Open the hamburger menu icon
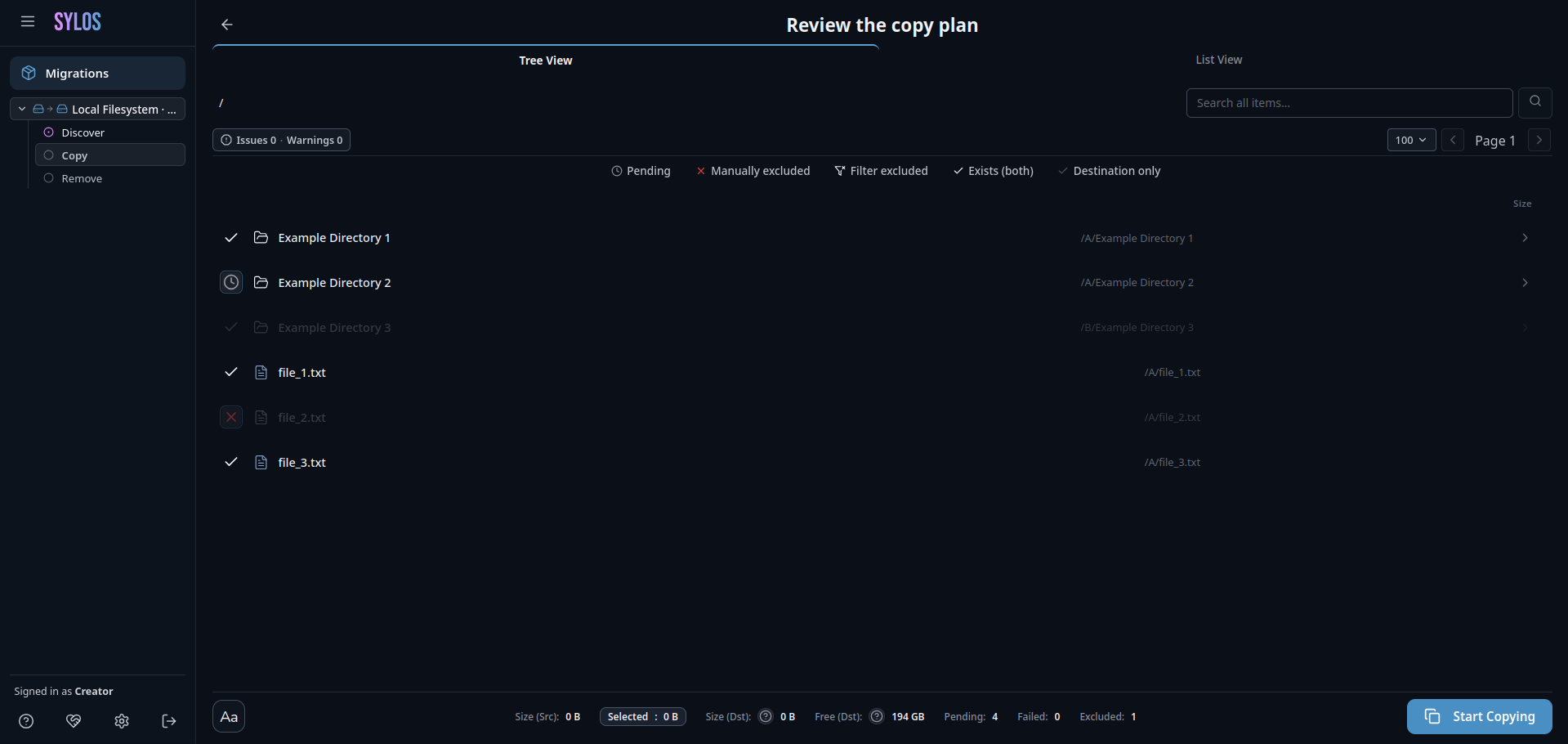Screen dimensions: 1568x744 (x=28, y=22)
